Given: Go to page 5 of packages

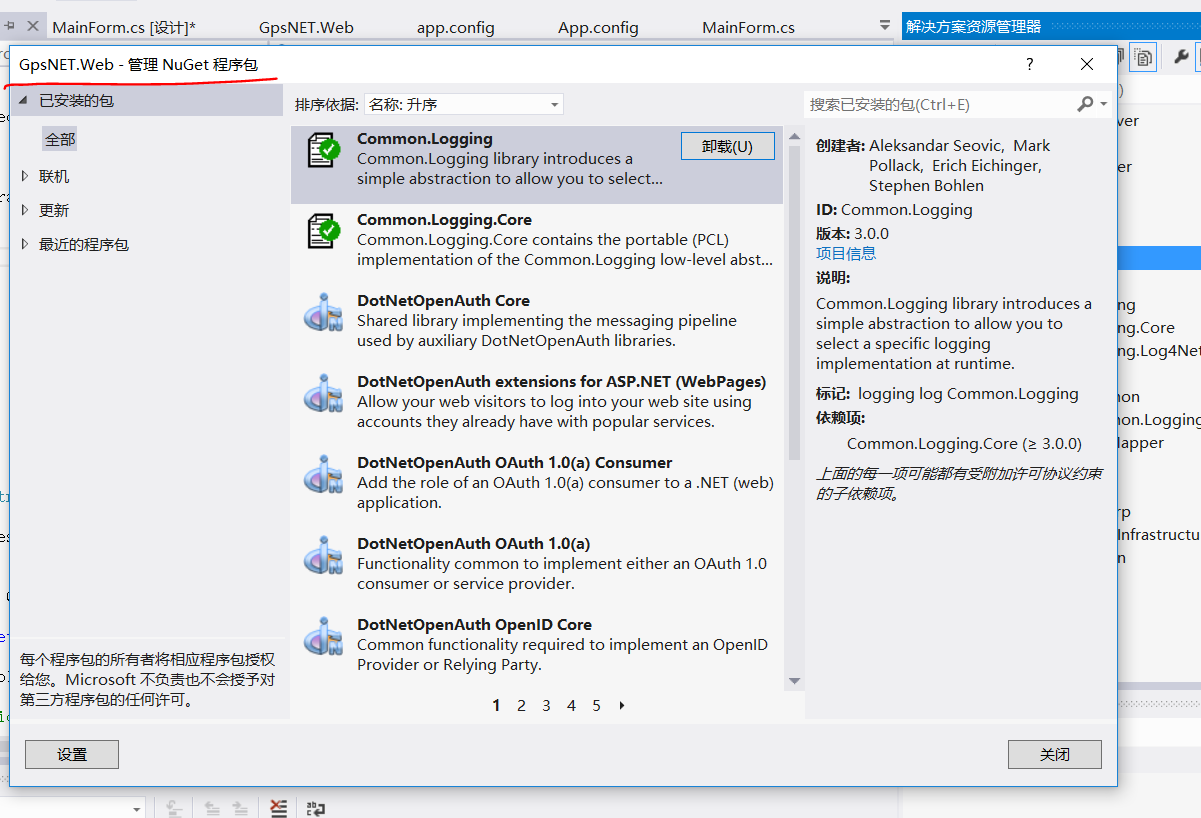Looking at the screenshot, I should click(596, 705).
